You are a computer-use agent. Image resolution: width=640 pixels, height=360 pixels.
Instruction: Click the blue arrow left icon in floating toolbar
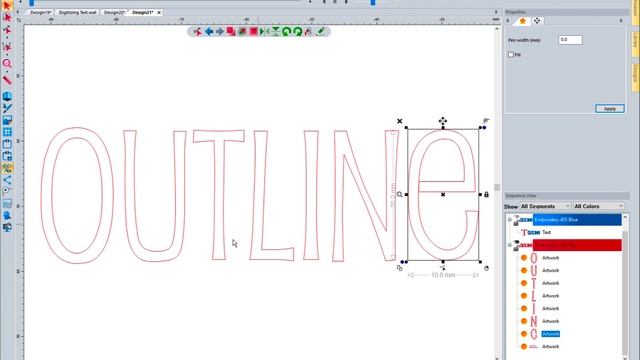(209, 31)
